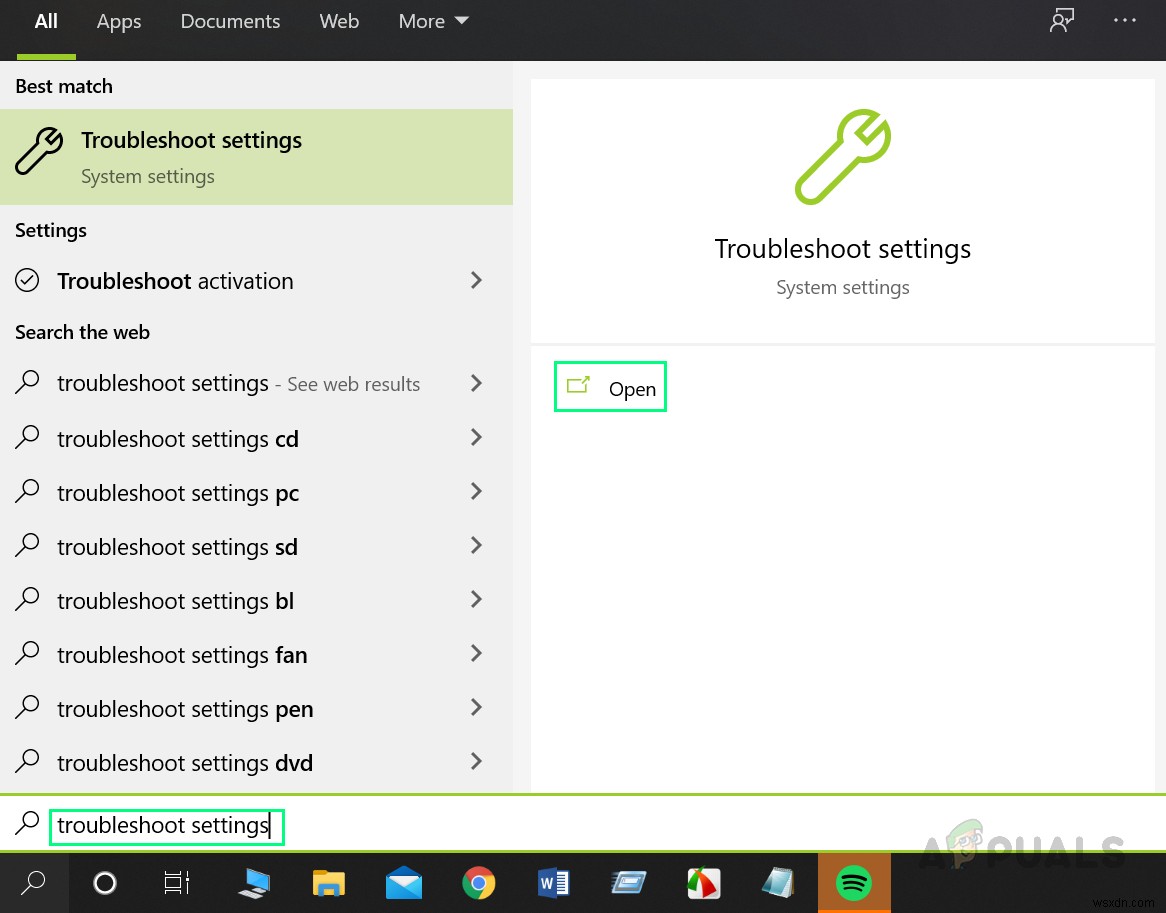This screenshot has width=1166, height=913.
Task: Select the 'troubleshoot settings bl' suggestion
Action: coord(257,601)
